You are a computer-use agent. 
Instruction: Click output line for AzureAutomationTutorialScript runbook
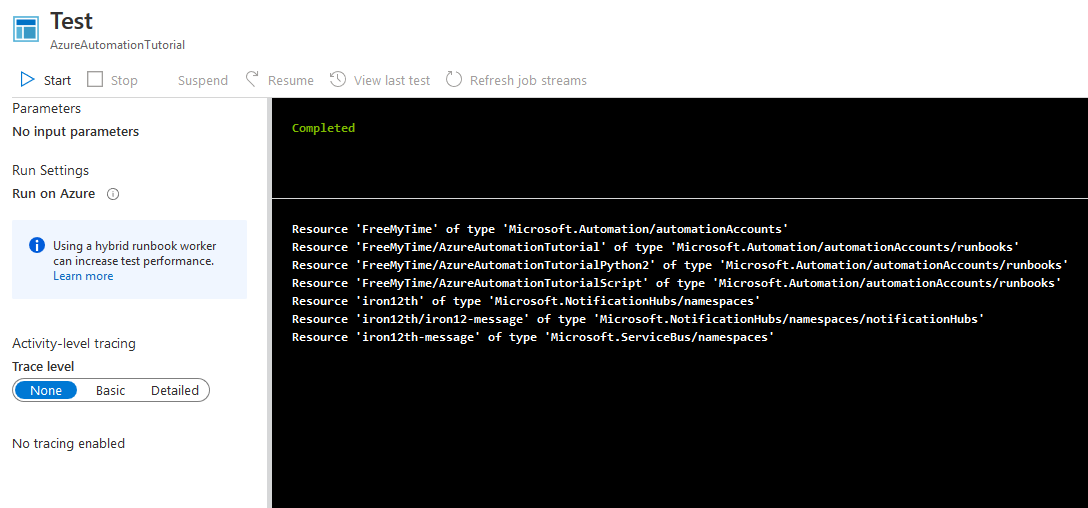point(677,283)
